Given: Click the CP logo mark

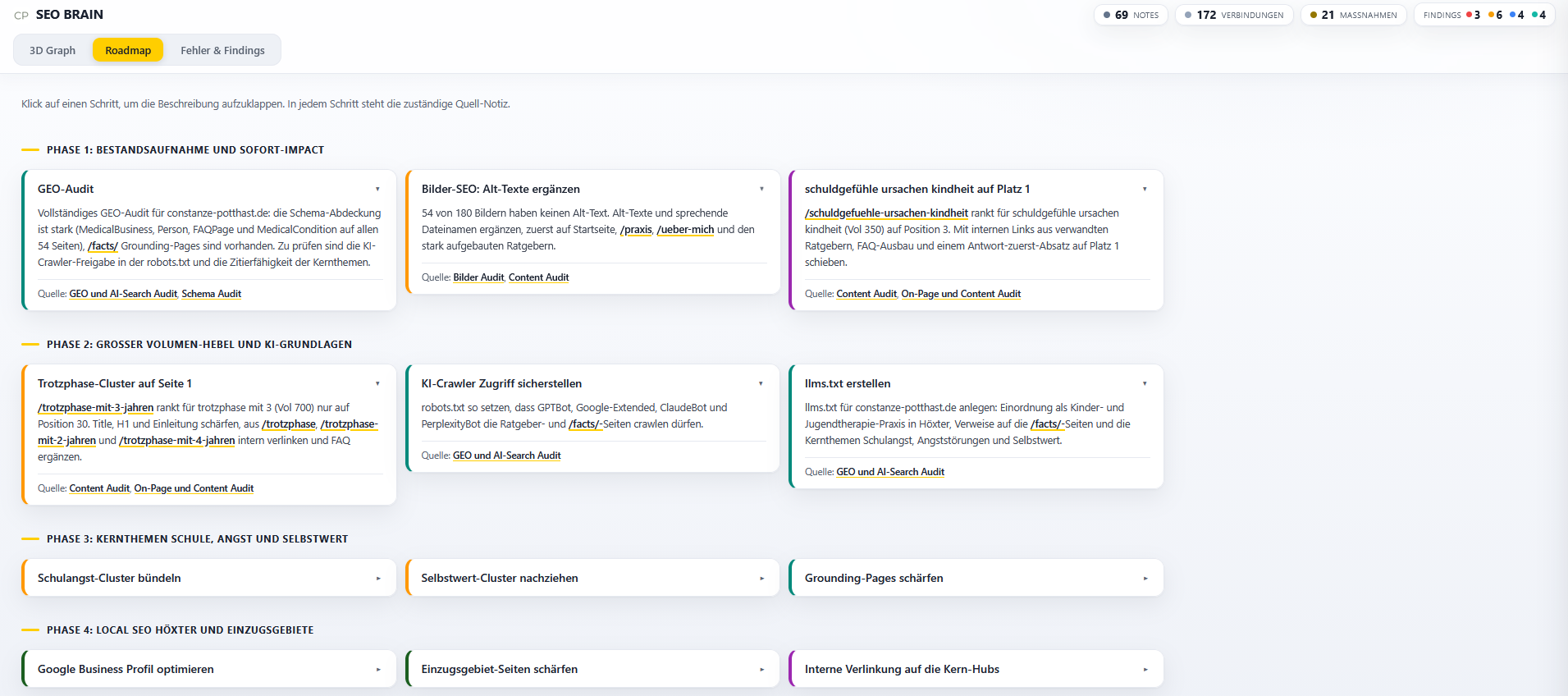Looking at the screenshot, I should (x=21, y=16).
